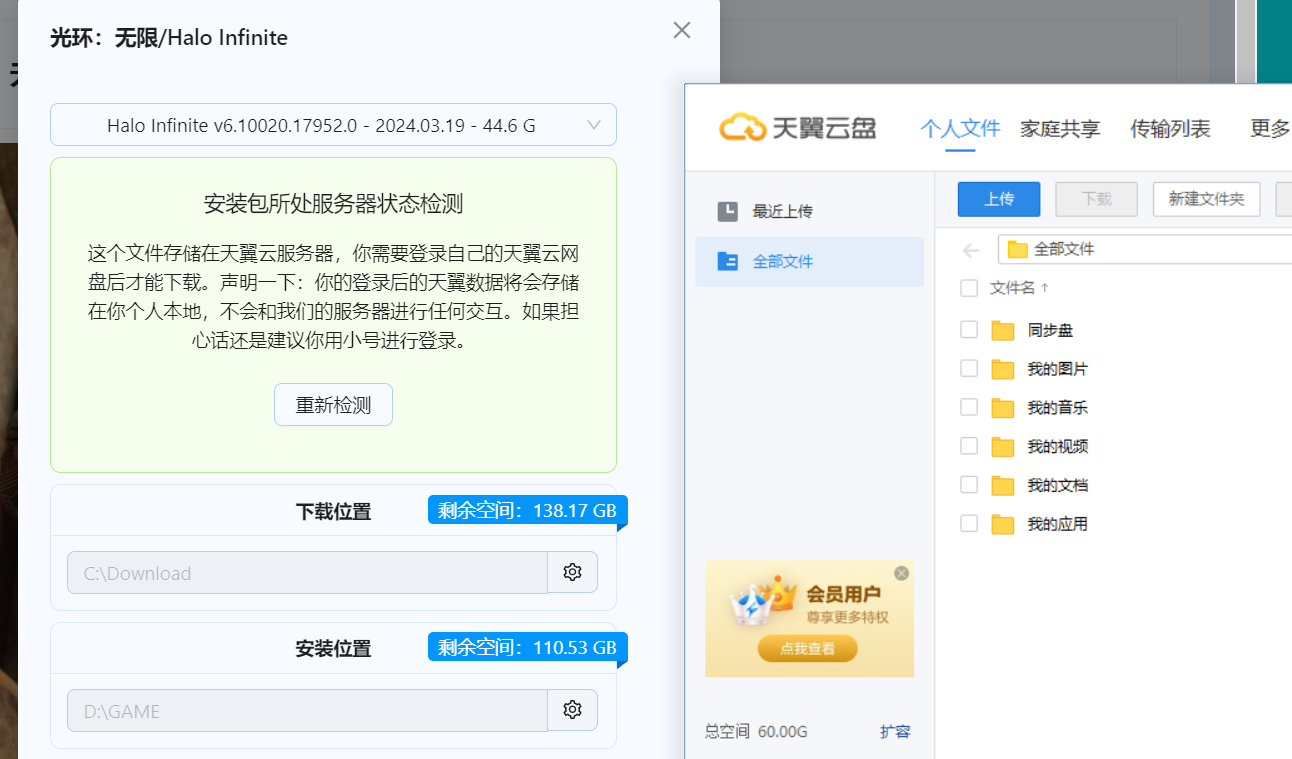Click the 扩容 link
Viewport: 1292px width, 759px height.
click(x=895, y=732)
